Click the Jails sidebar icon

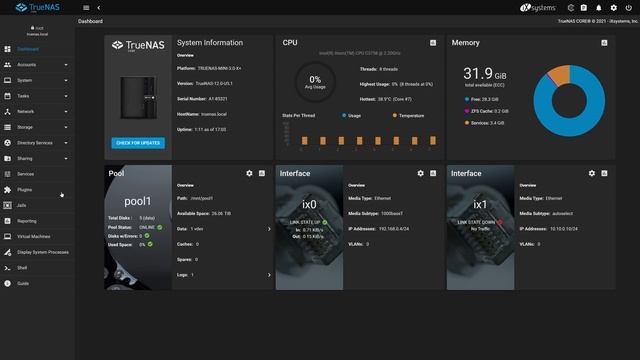tap(7, 205)
